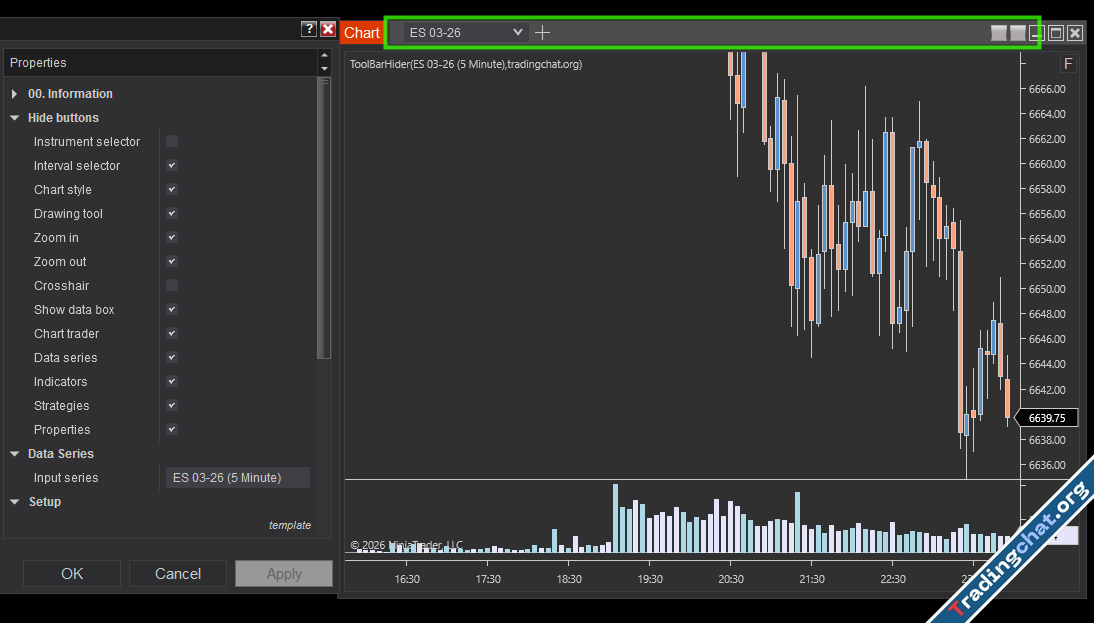Screen dimensions: 1094x623
Task: Enable the Instrument selector checkbox
Action: click(x=172, y=142)
